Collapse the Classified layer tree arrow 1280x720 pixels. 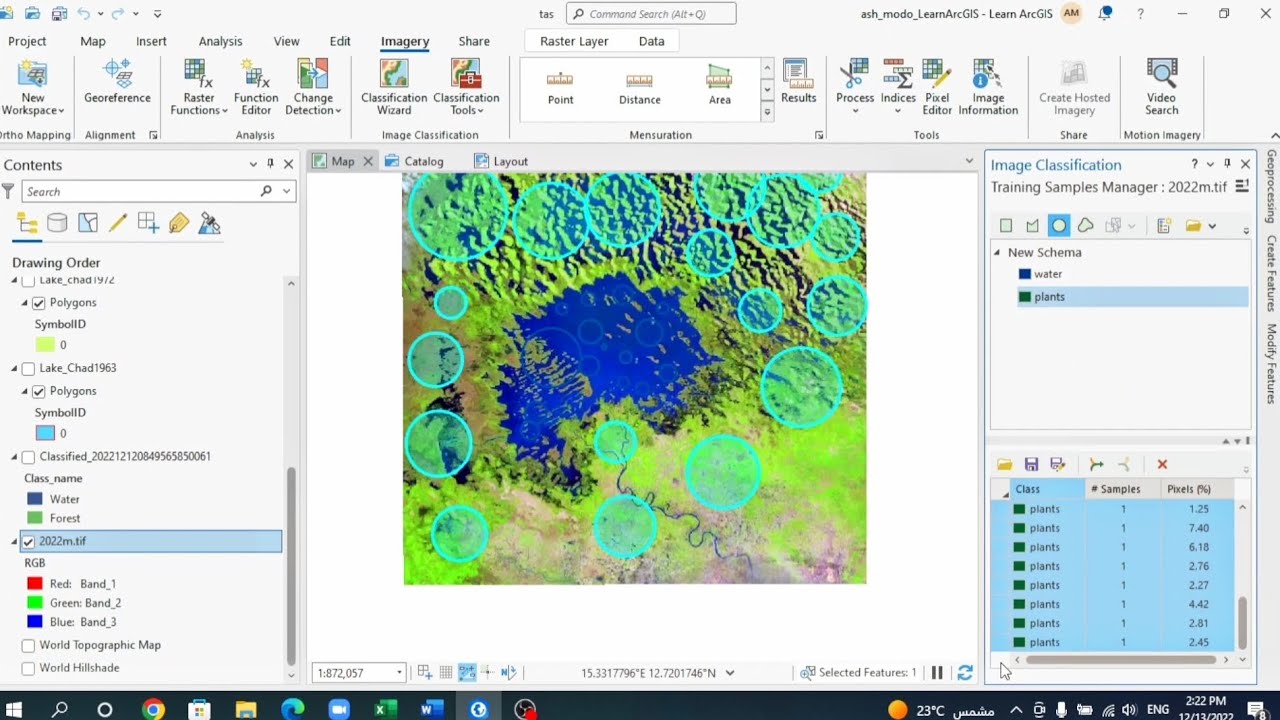coord(14,457)
